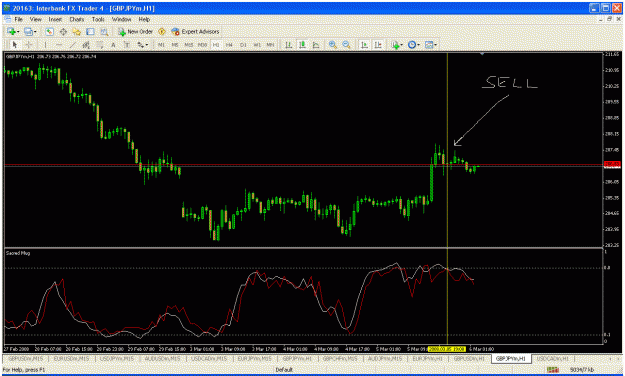Draw a vertical line tool
This screenshot has width=625, height=376.
coord(45,45)
